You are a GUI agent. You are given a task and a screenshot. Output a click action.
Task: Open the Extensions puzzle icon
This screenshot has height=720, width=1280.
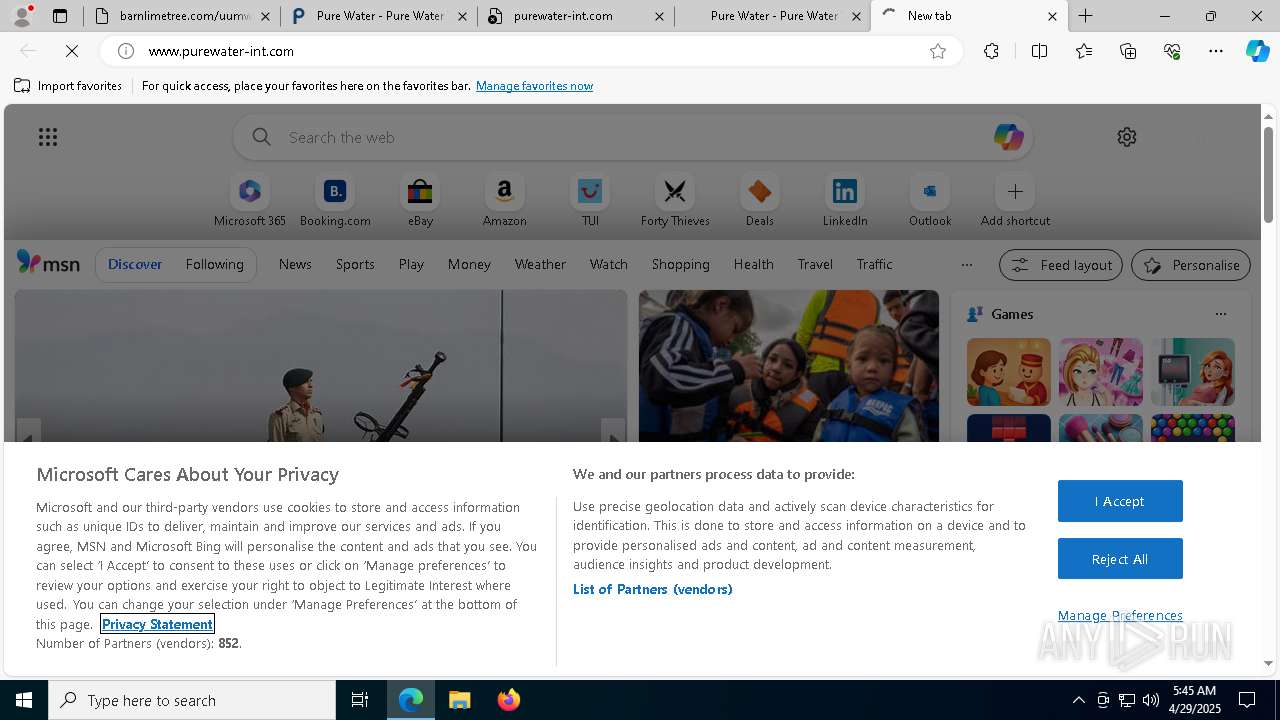991,51
